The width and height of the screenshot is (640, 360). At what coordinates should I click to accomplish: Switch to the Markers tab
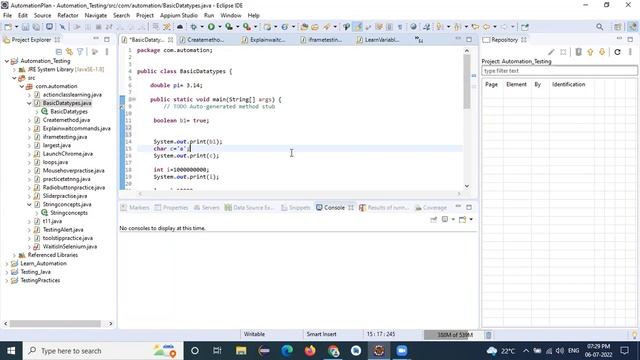click(x=135, y=208)
